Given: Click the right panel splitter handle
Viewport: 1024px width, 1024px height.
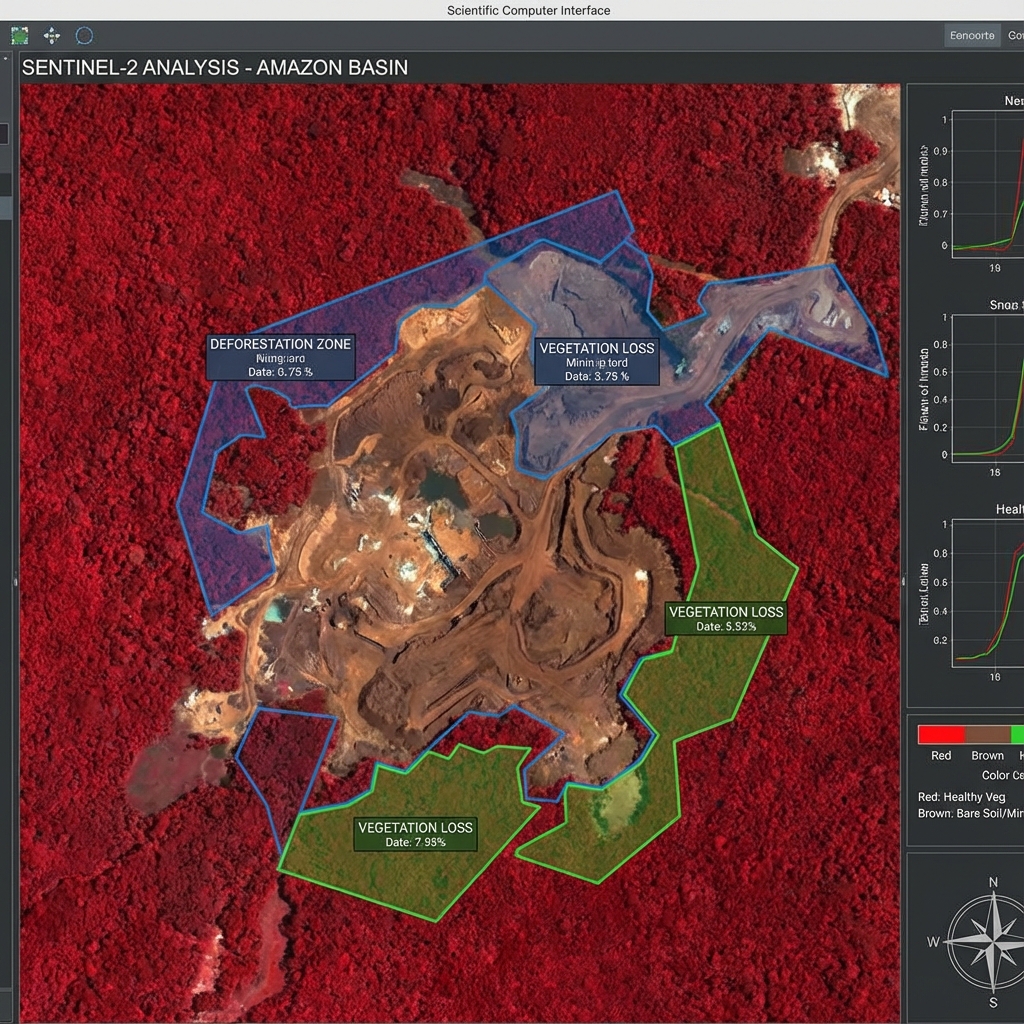Looking at the screenshot, I should [904, 580].
